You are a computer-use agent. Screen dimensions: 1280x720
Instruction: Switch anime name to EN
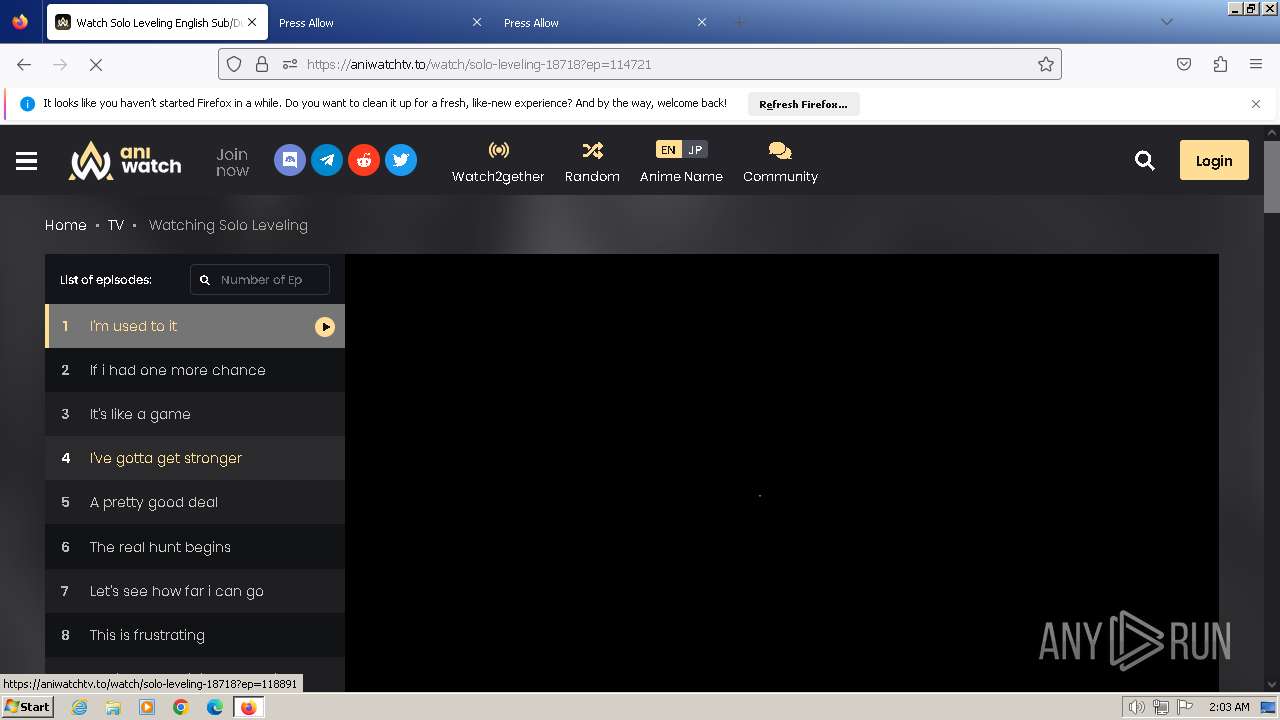668,150
